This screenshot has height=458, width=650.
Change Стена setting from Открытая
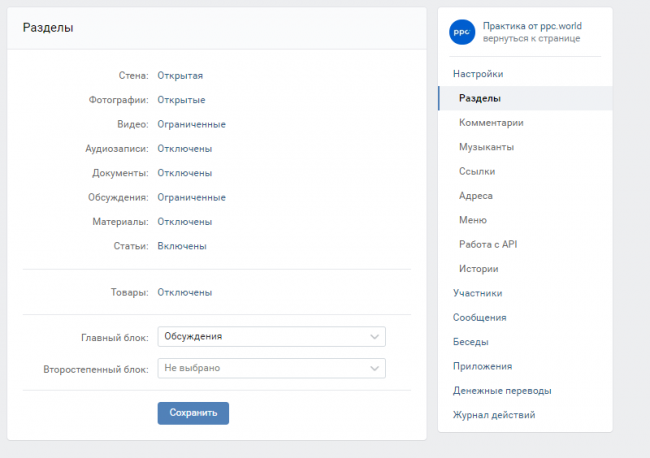click(180, 75)
